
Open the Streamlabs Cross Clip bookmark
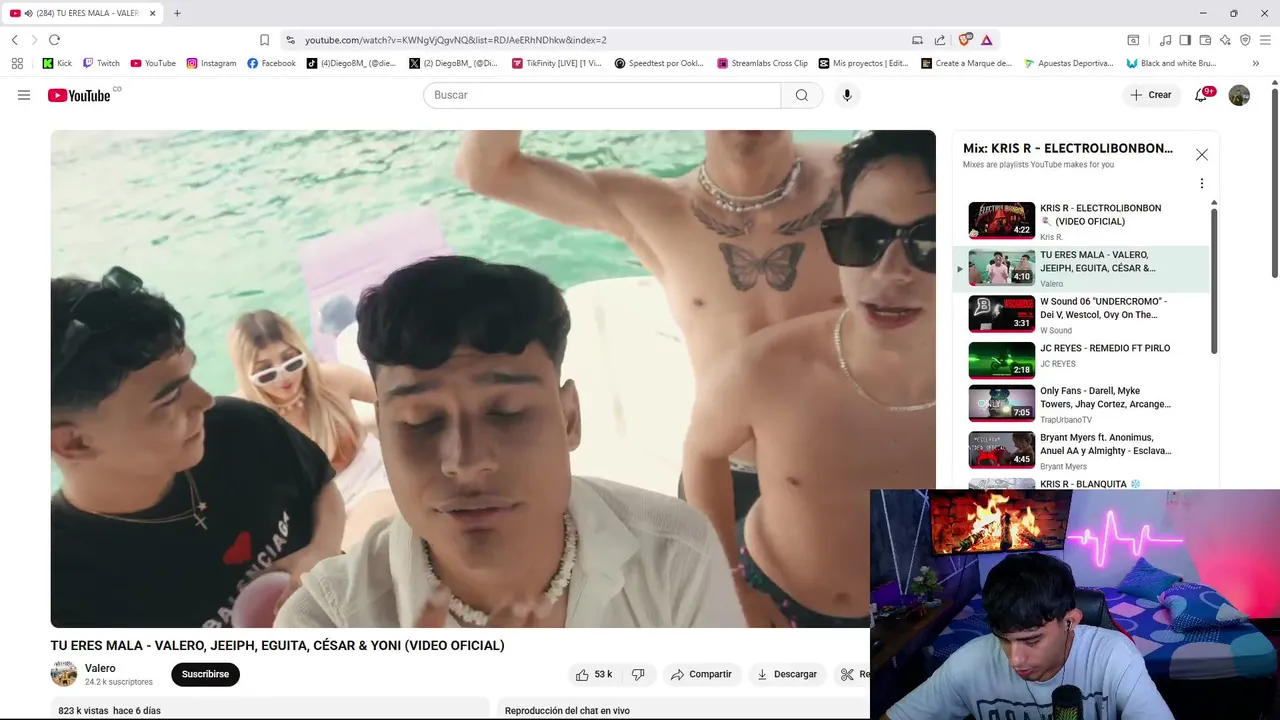pyautogui.click(x=762, y=63)
